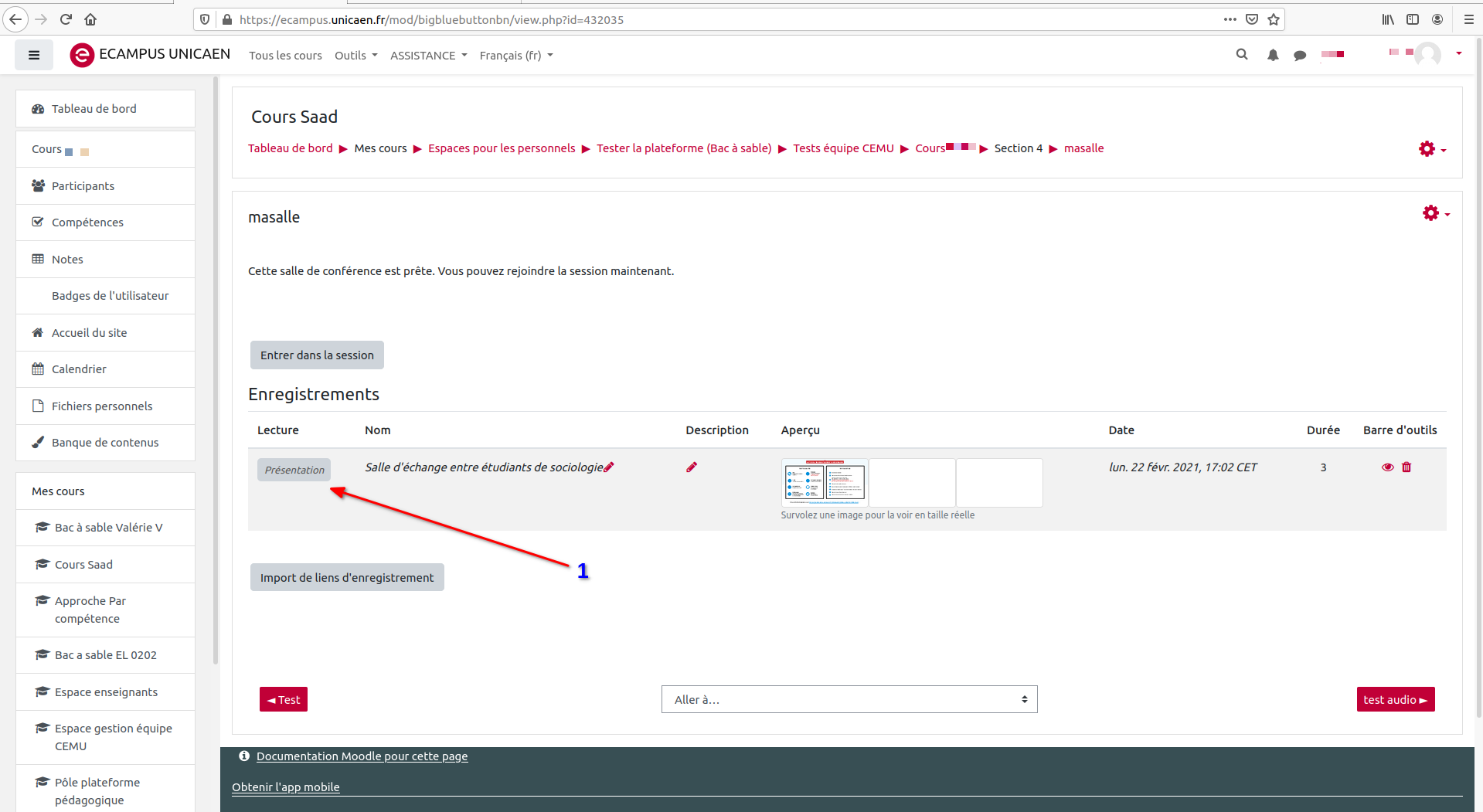Expand the 'Aller à…' dropdown

coord(849,699)
